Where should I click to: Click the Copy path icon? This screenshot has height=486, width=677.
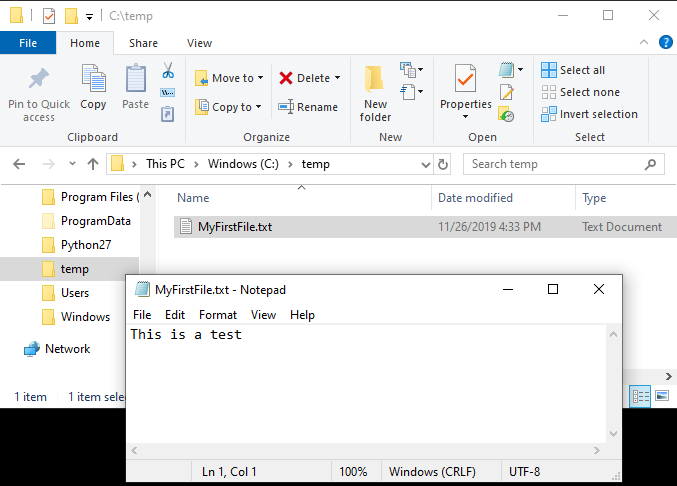coord(168,92)
